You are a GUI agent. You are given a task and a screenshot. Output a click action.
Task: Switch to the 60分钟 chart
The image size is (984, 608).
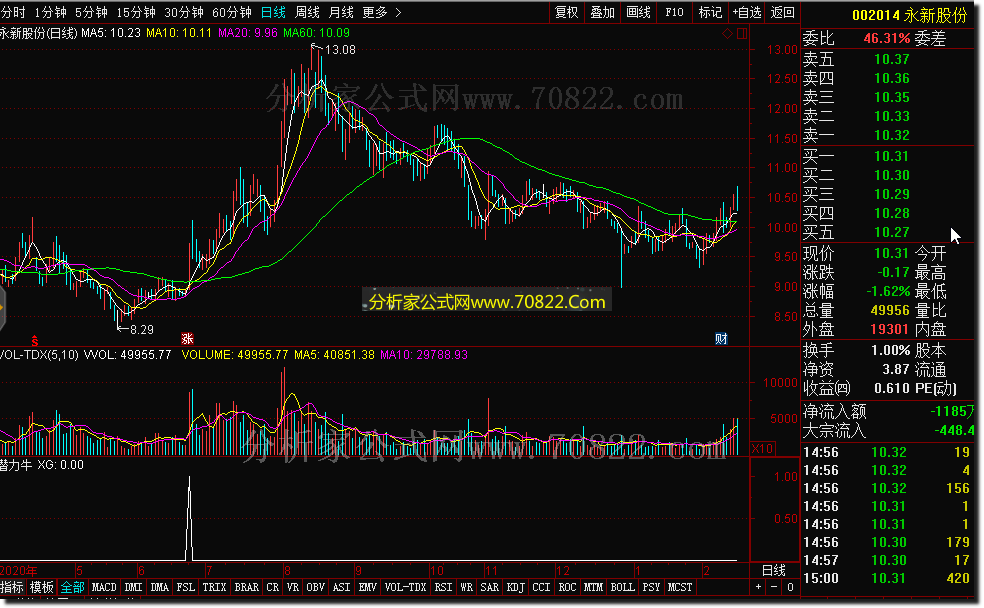coord(232,12)
